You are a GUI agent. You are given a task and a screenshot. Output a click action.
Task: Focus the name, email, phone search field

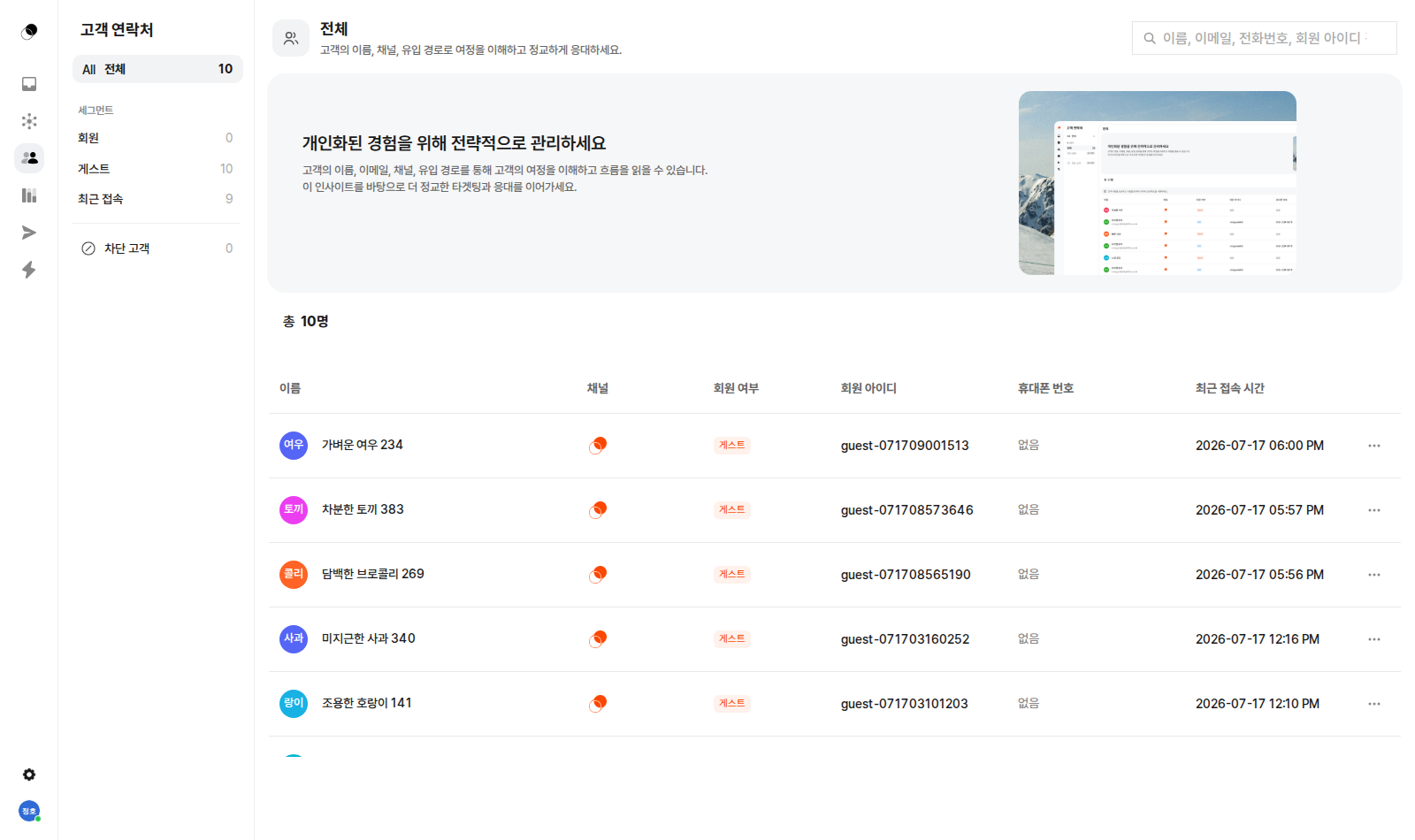tap(1265, 38)
